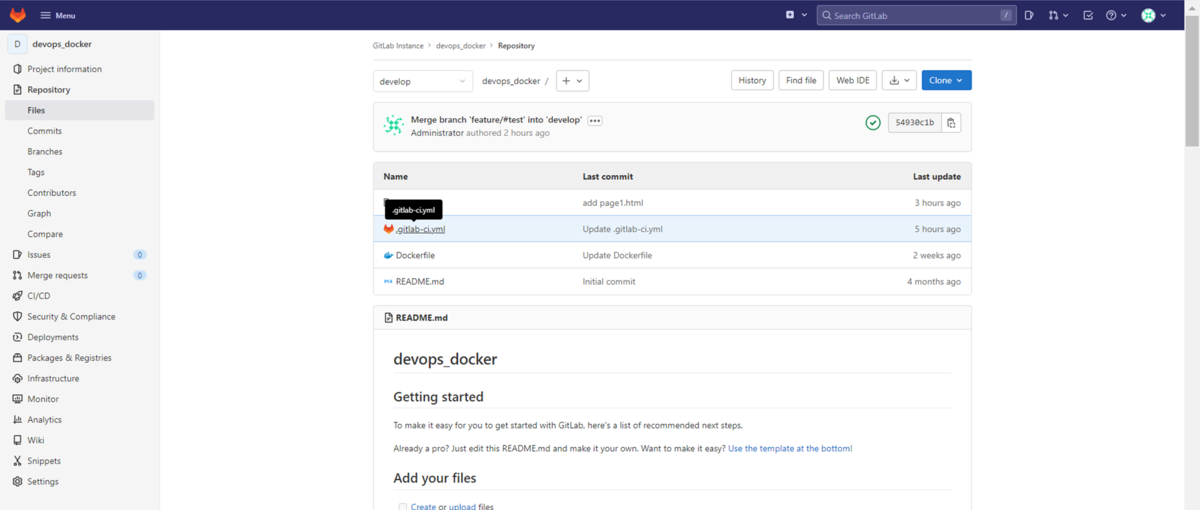Image resolution: width=1200 pixels, height=510 pixels.
Task: Click the CI/CD rocket icon in sidebar
Action: (x=17, y=296)
